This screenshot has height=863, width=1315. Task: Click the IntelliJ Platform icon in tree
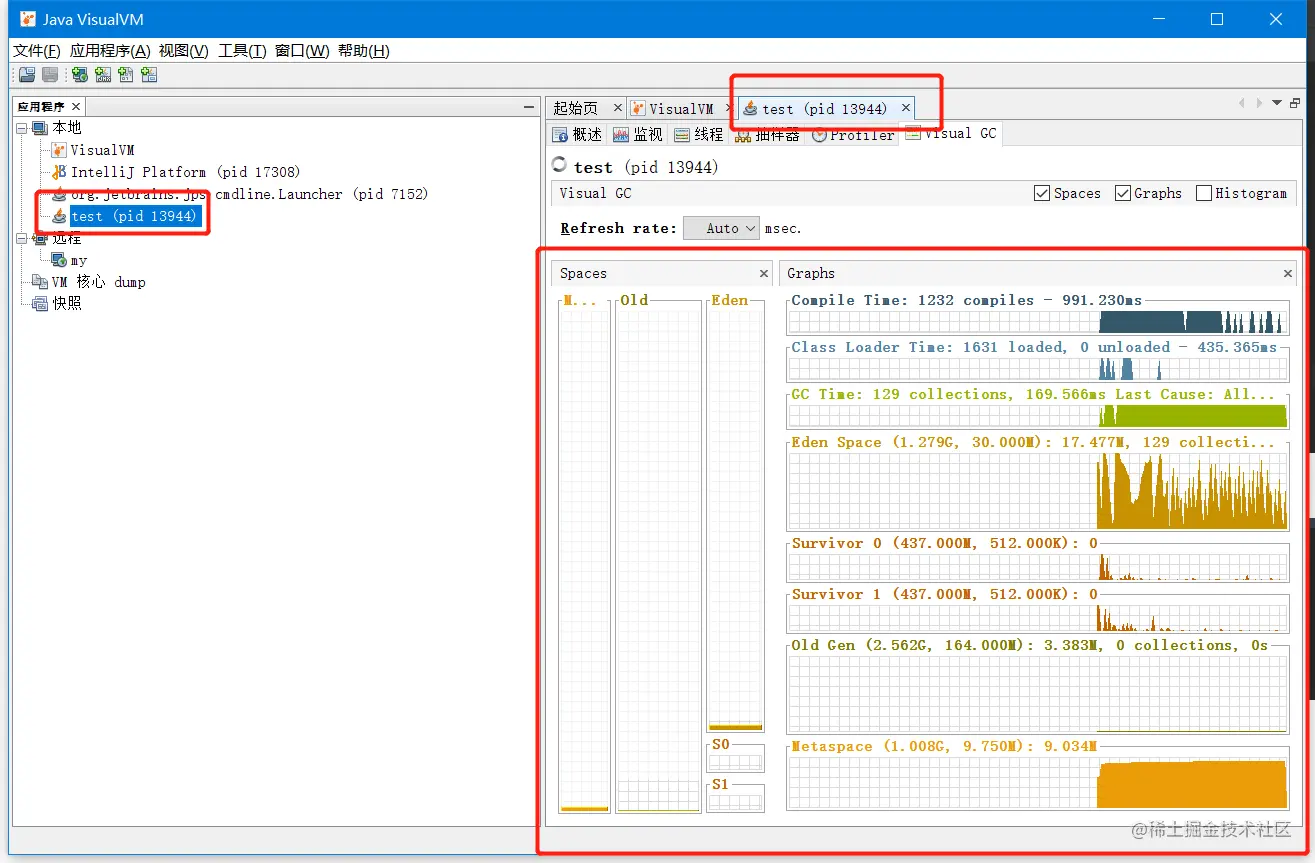click(x=59, y=172)
